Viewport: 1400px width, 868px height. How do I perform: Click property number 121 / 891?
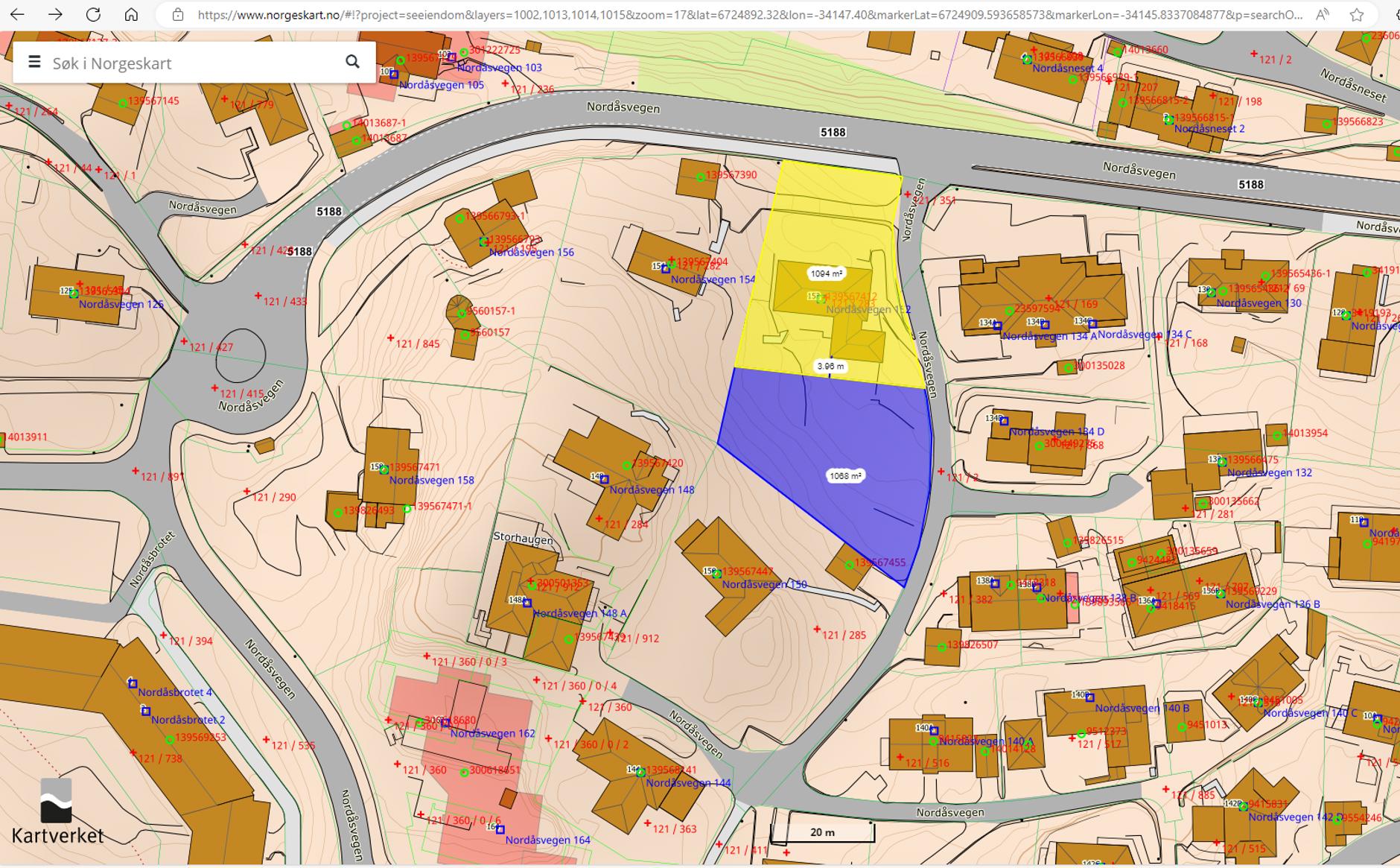pos(162,477)
